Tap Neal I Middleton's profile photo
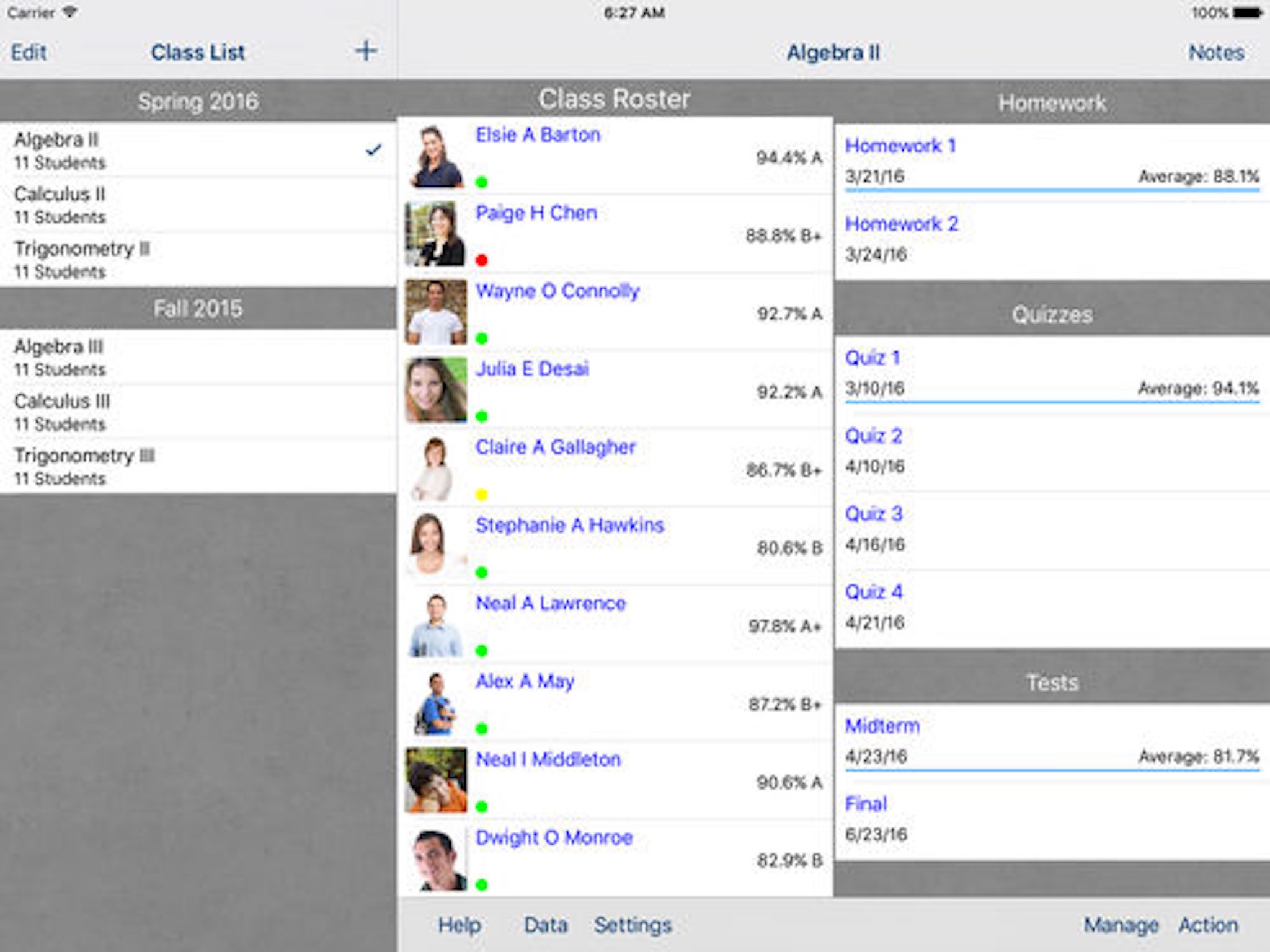This screenshot has width=1270, height=952. [435, 781]
